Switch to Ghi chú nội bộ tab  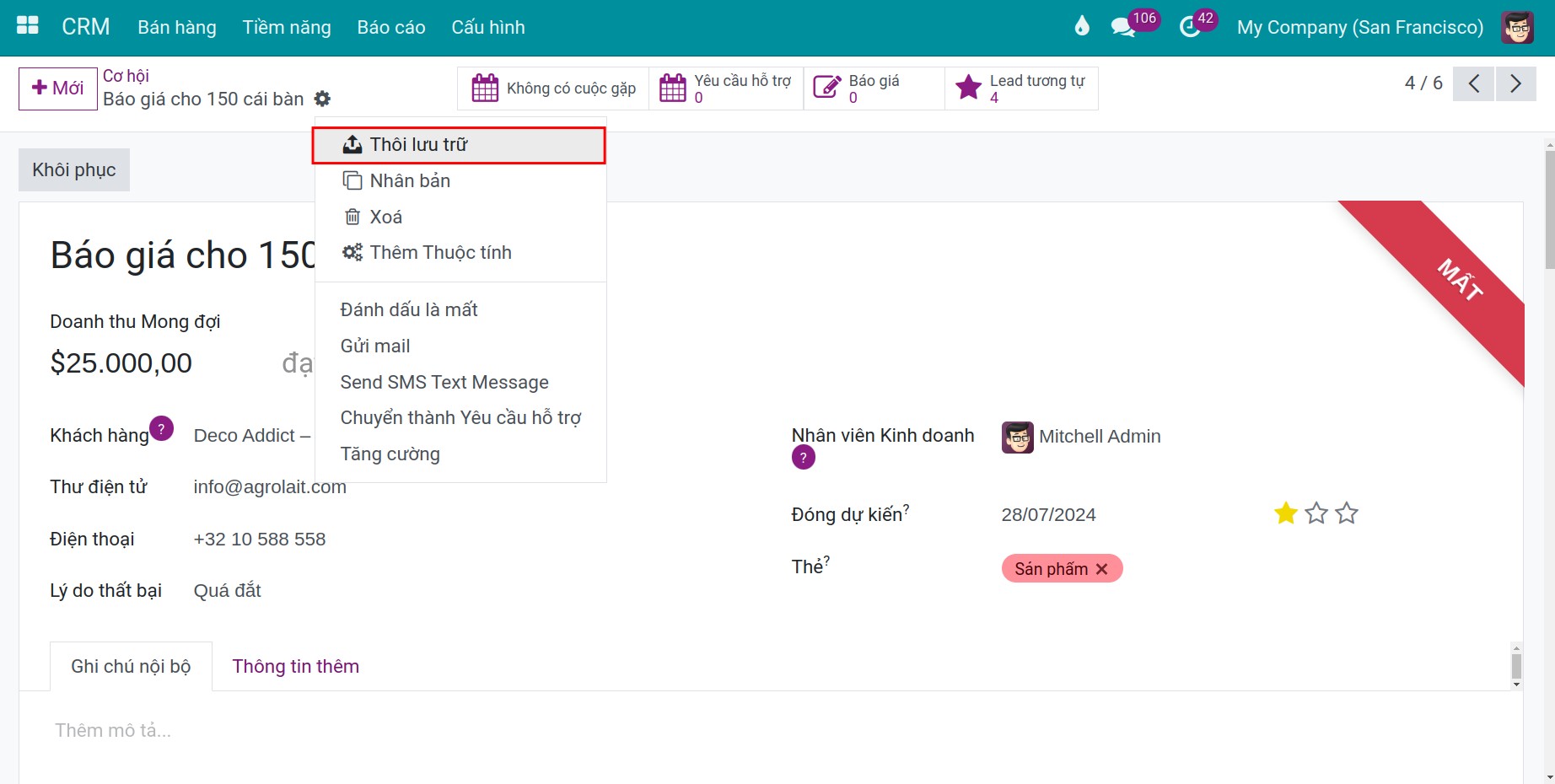[x=131, y=666]
